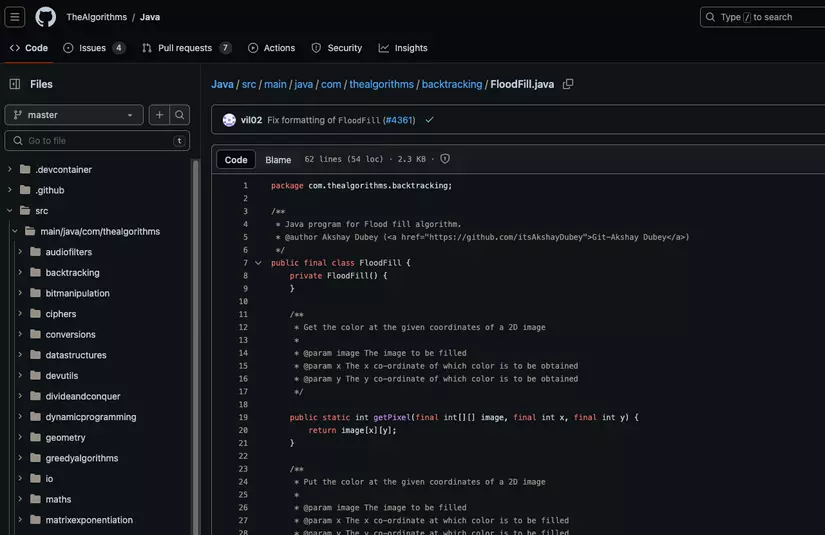Click the file tree search icon
This screenshot has height=535, width=825.
(x=180, y=115)
